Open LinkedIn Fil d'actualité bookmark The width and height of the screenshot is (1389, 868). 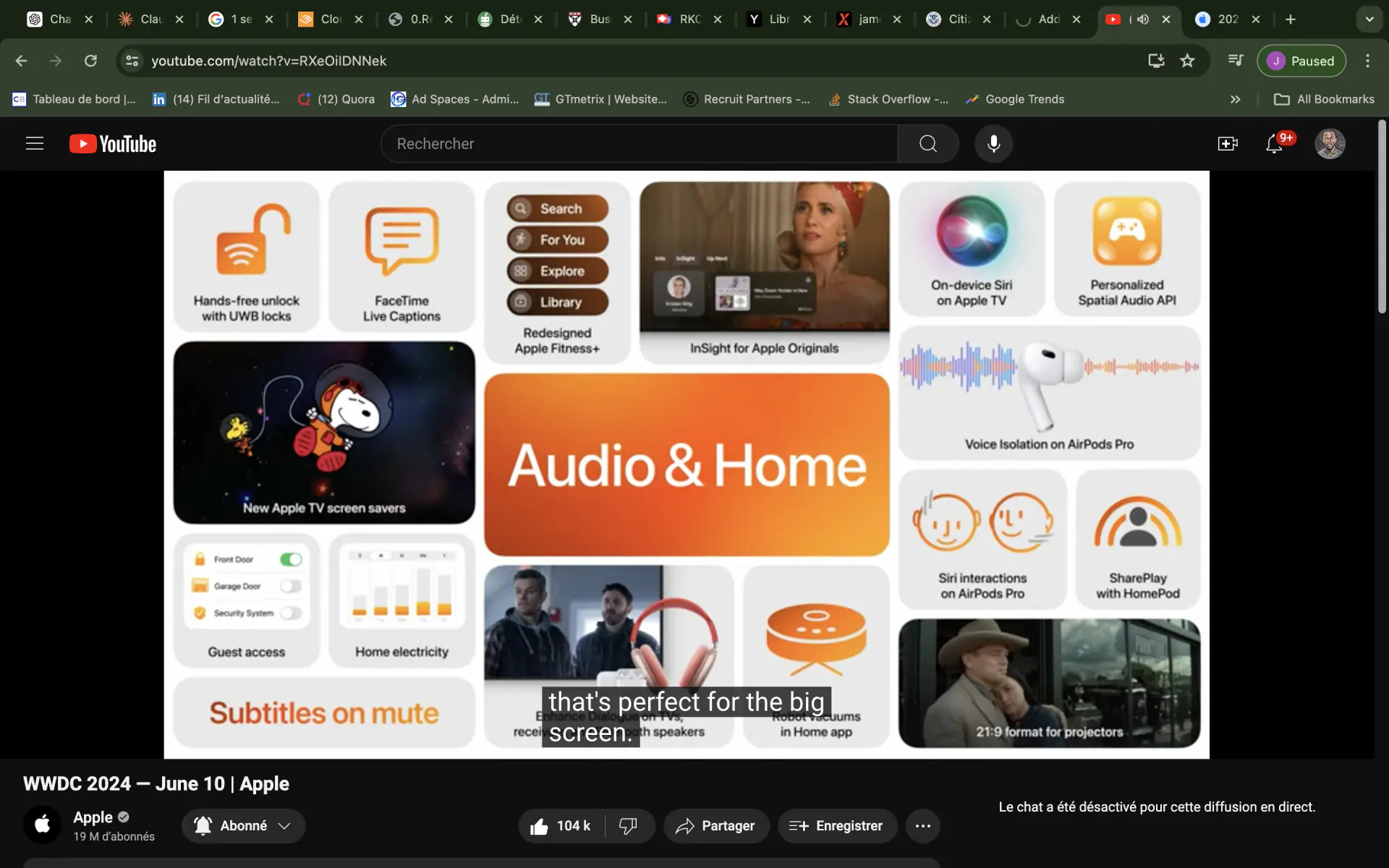216,99
